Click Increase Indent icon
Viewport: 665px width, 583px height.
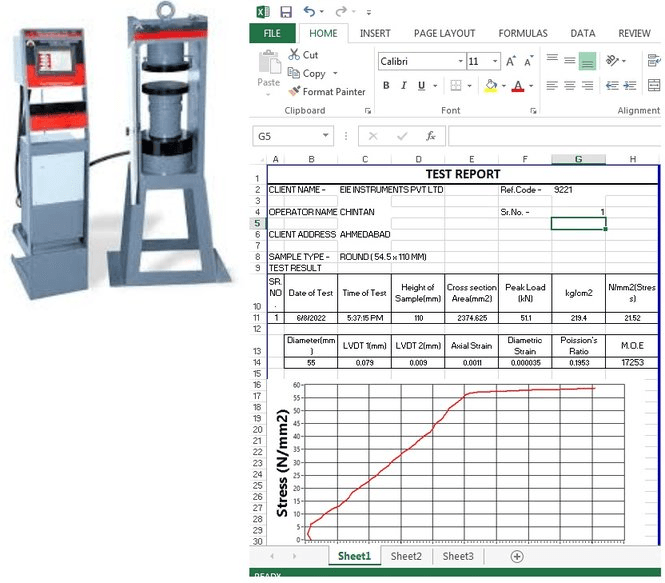pyautogui.click(x=630, y=86)
